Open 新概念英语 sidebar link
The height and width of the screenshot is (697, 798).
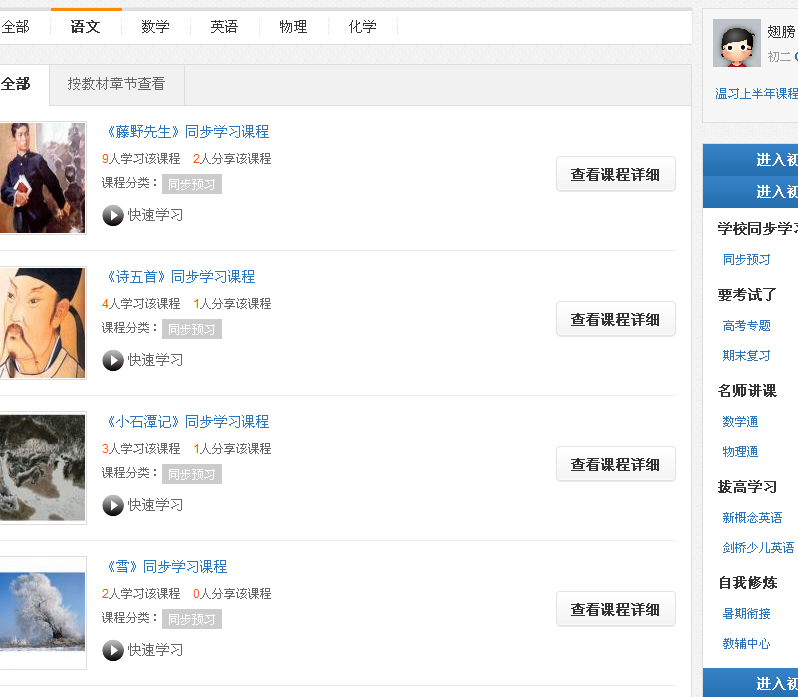click(x=752, y=518)
